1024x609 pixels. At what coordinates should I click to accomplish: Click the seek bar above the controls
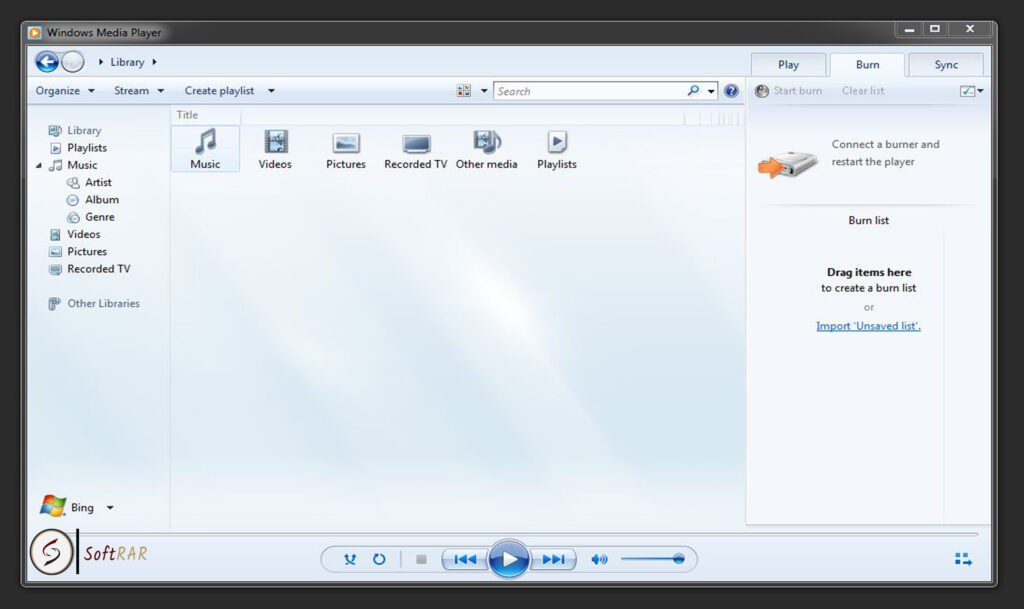503,534
